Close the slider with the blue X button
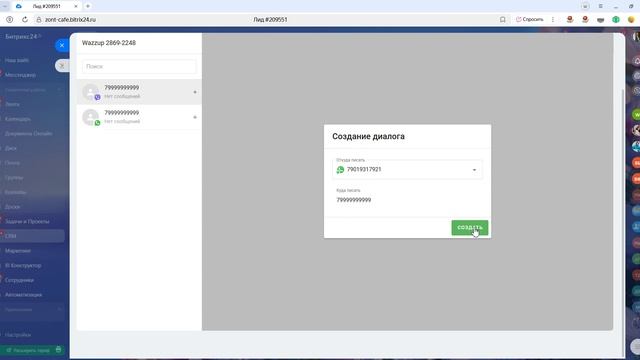The width and height of the screenshot is (640, 360). pos(62,45)
